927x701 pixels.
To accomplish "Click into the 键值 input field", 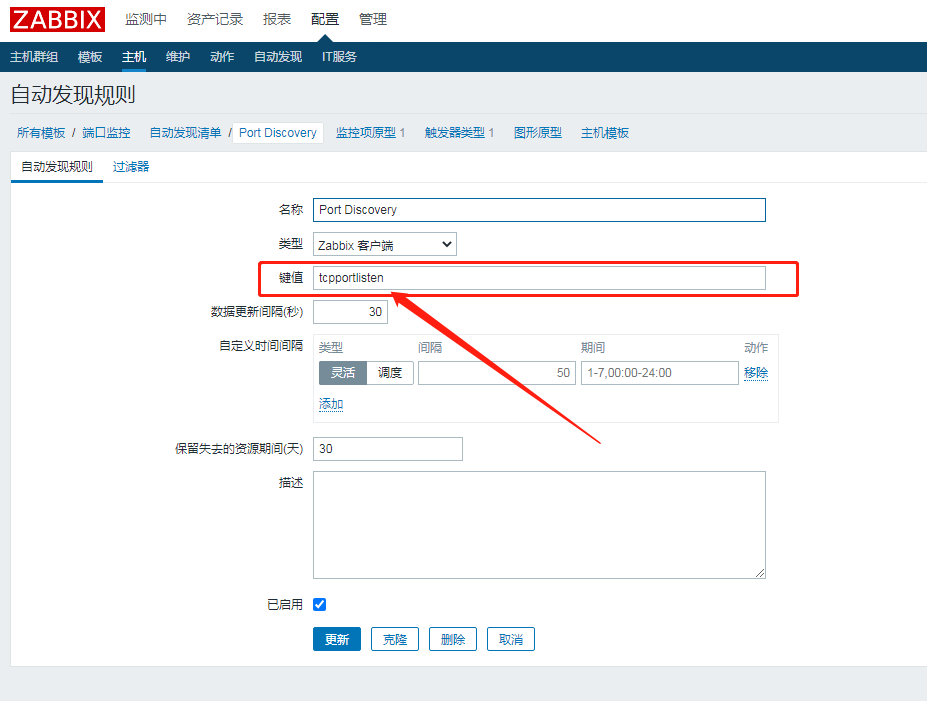I will tap(539, 277).
